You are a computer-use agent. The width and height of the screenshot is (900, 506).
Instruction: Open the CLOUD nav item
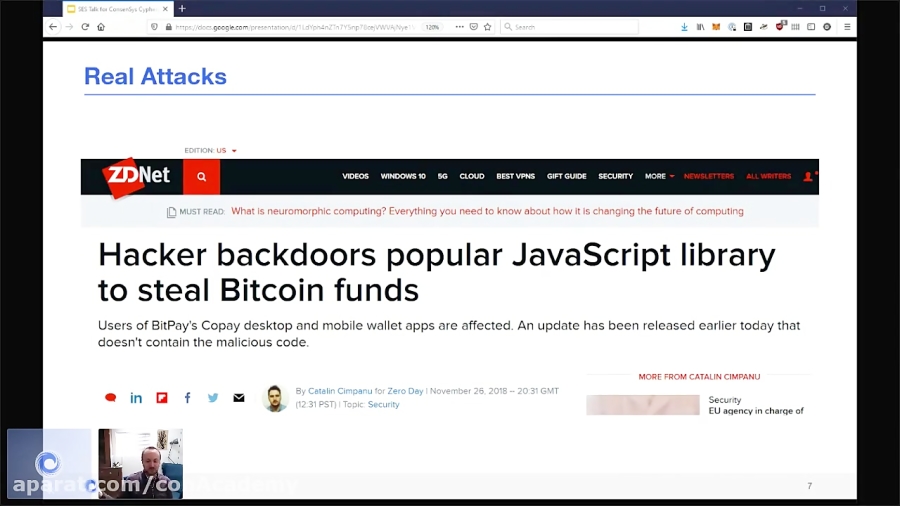coord(472,176)
